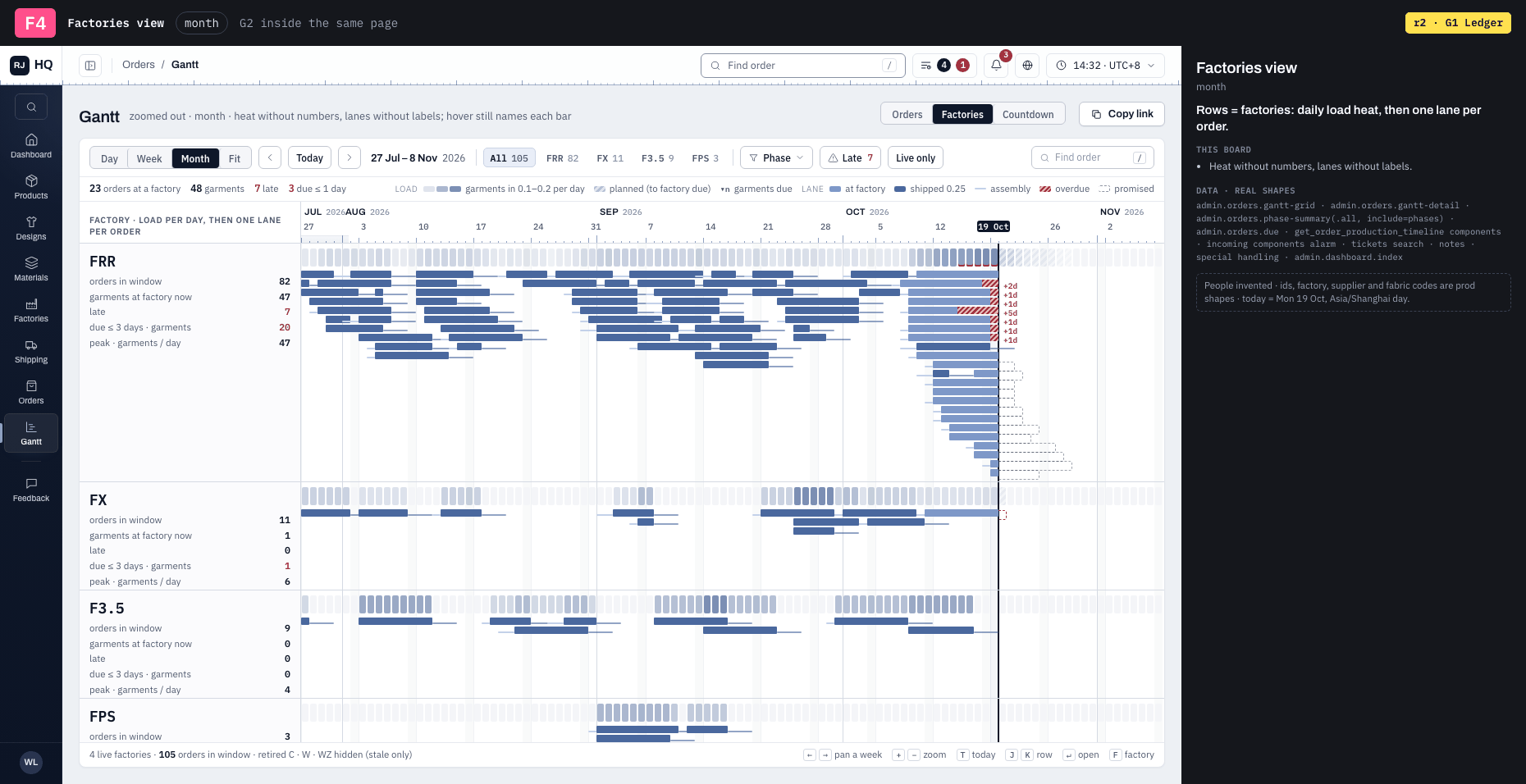This screenshot has width=1526, height=784.
Task: Switch to Day zoom
Action: click(109, 158)
